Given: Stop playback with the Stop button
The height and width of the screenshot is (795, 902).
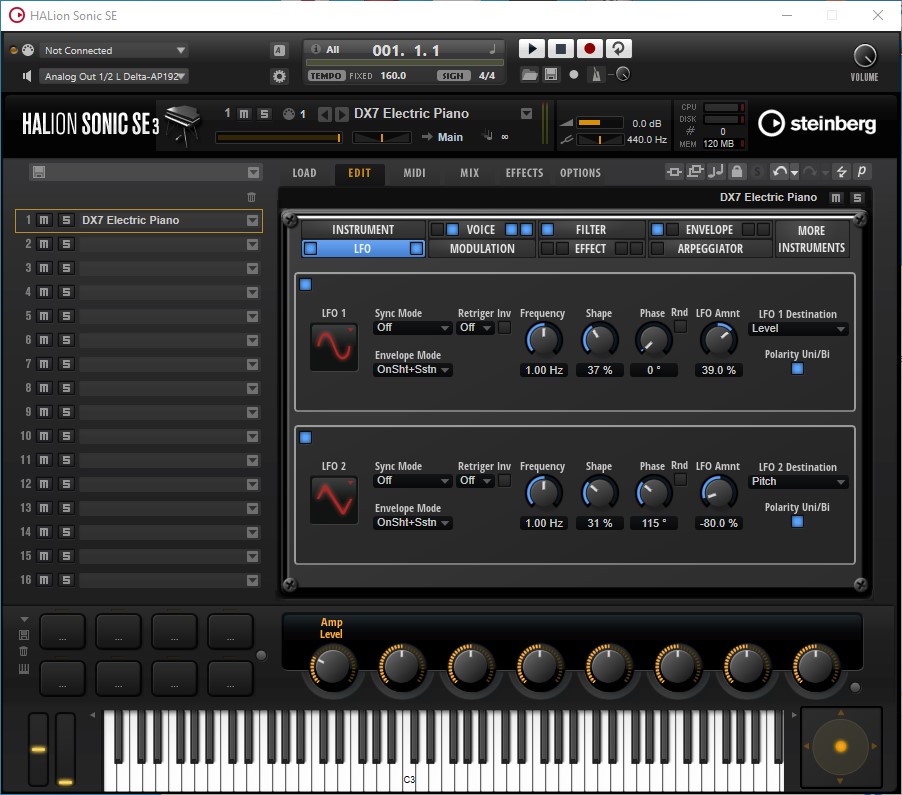Looking at the screenshot, I should [x=560, y=49].
